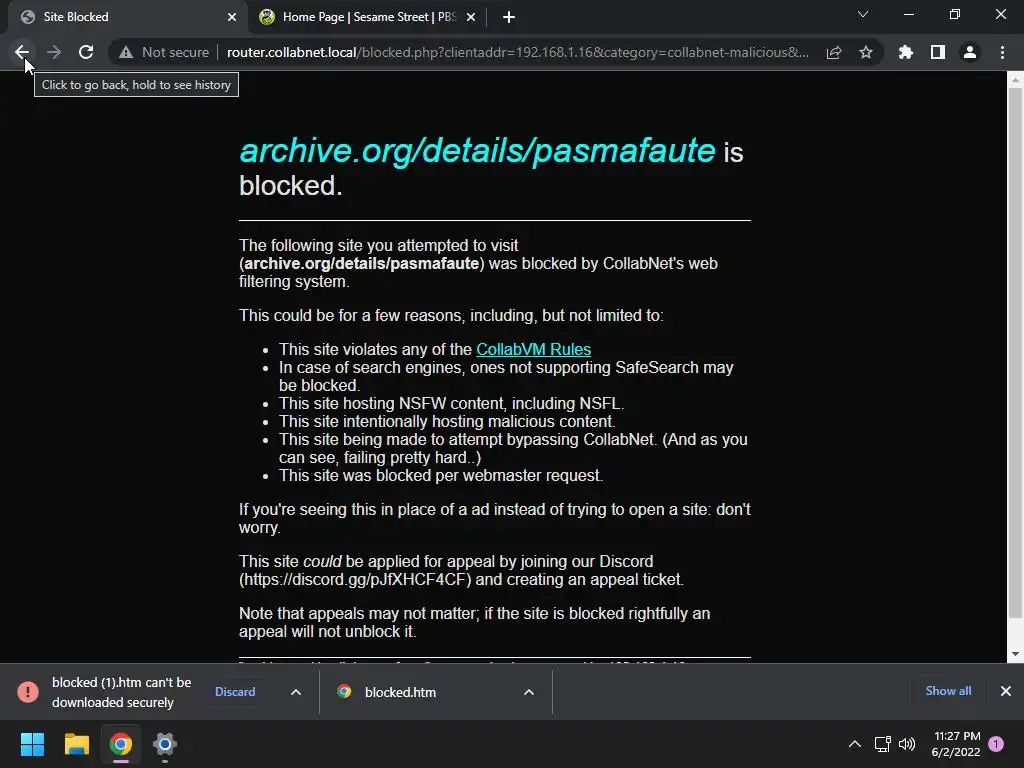The height and width of the screenshot is (768, 1024).
Task: Expand options for blocked (1).htm download
Action: pyautogui.click(x=296, y=692)
